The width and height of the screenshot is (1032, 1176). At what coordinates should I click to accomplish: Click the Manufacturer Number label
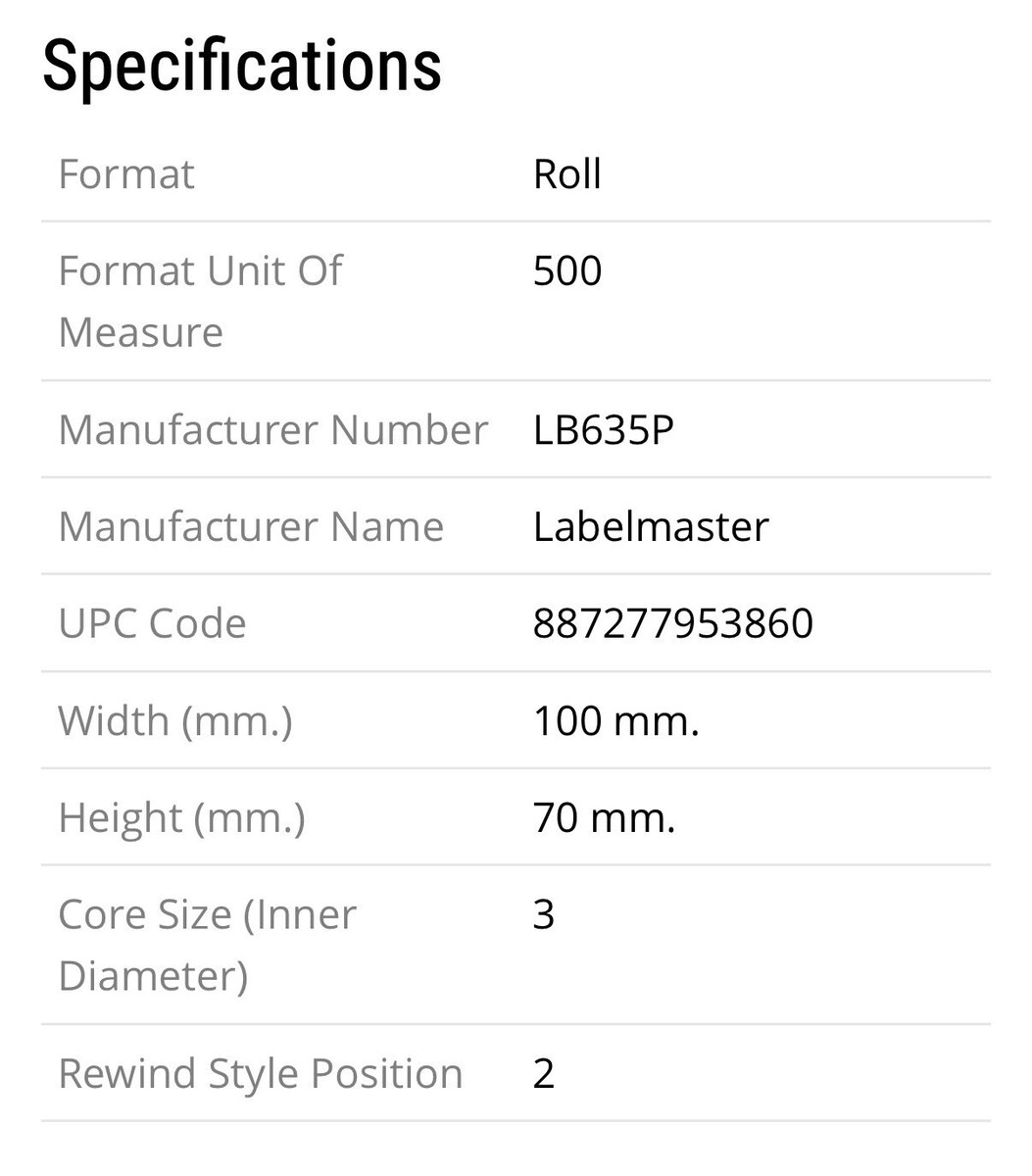(x=272, y=429)
